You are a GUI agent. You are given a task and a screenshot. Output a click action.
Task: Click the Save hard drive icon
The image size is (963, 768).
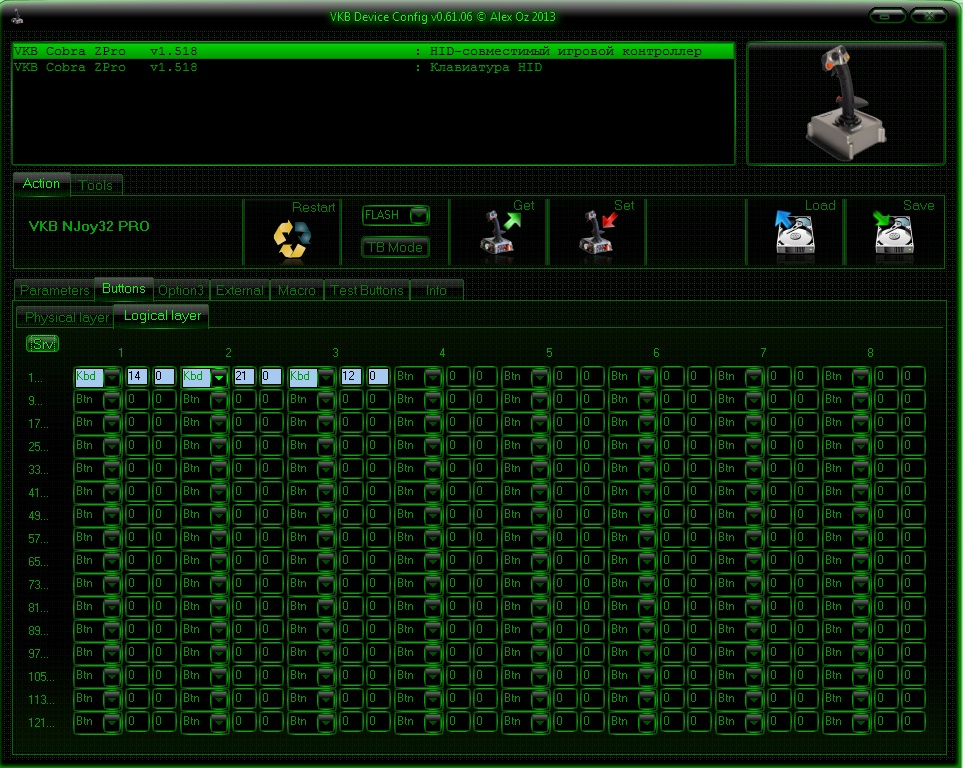coord(893,232)
